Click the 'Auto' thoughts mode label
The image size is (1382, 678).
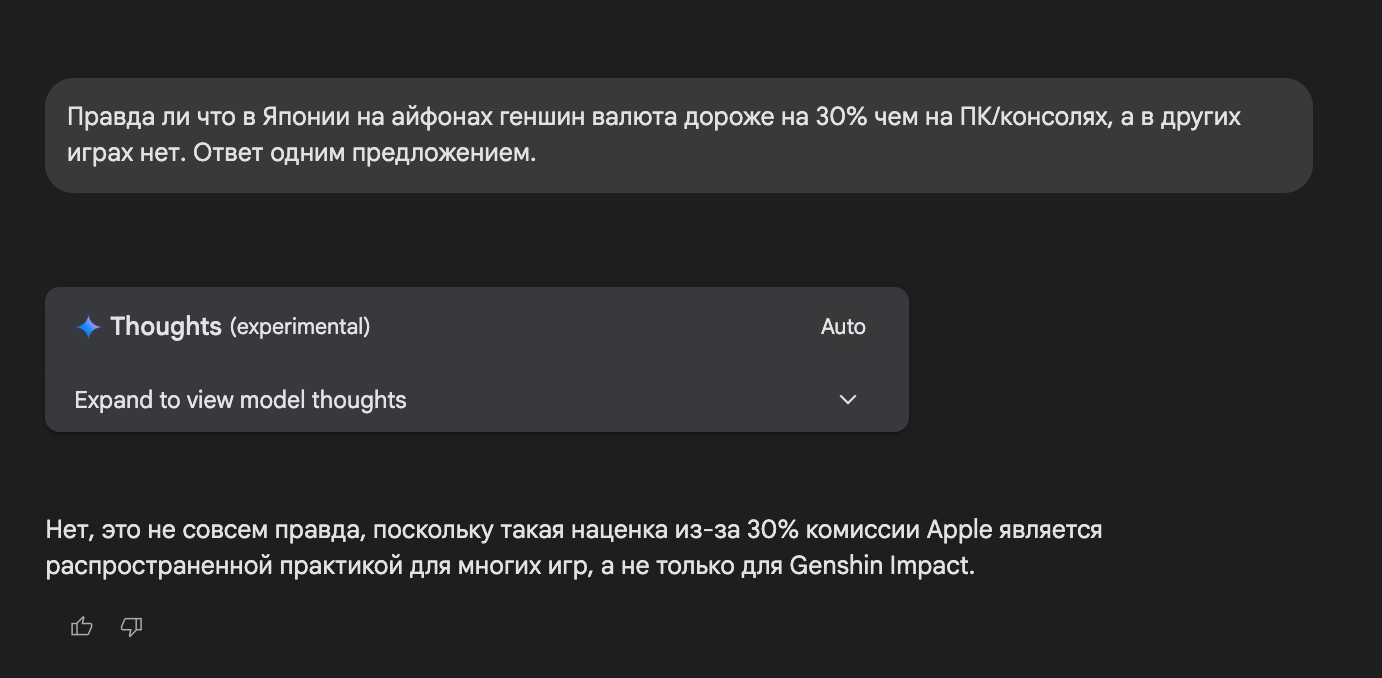click(842, 327)
